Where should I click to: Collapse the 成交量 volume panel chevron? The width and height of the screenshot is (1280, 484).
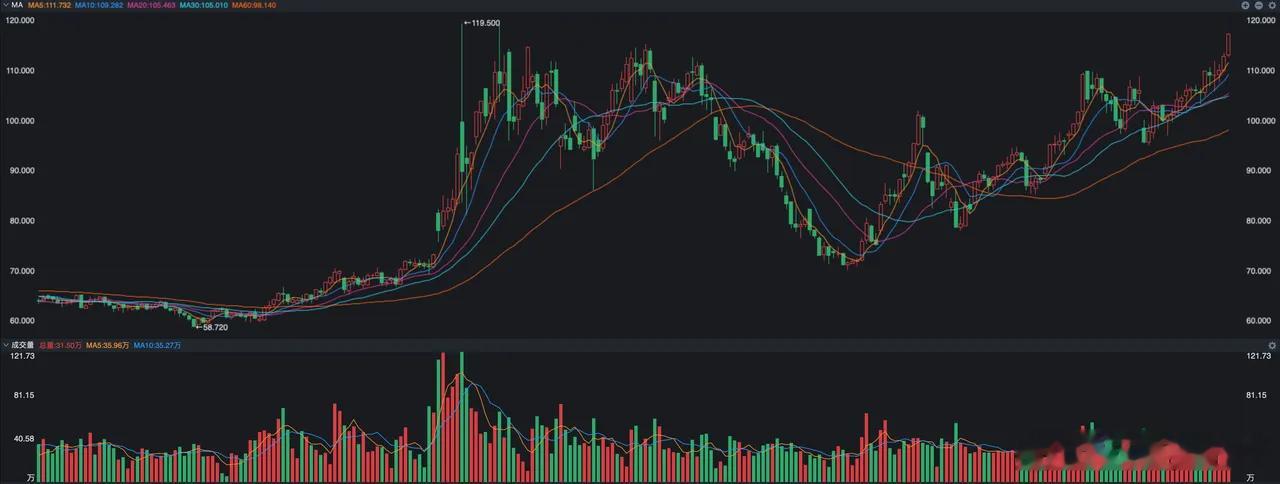[5, 345]
